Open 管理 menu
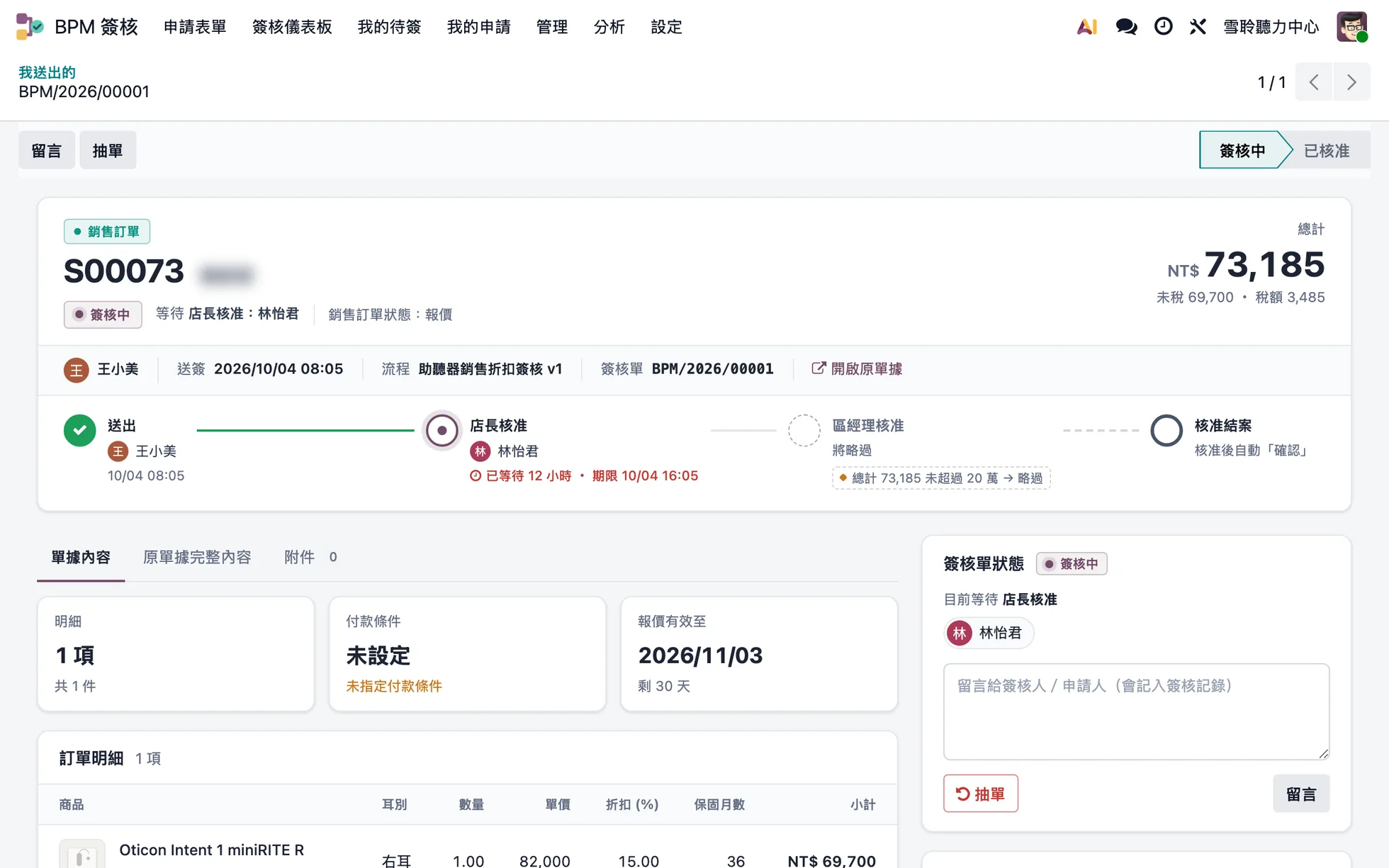Image resolution: width=1389 pixels, height=868 pixels. coord(552,27)
